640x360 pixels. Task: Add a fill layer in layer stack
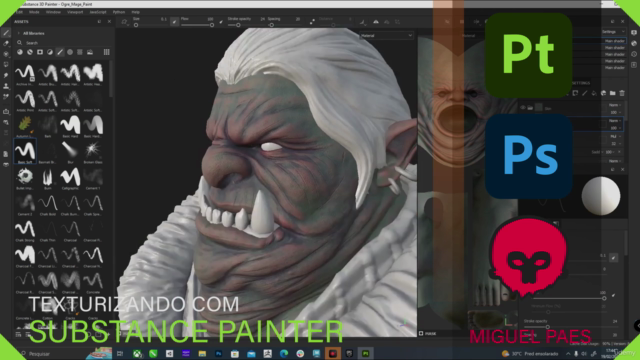click(594, 93)
